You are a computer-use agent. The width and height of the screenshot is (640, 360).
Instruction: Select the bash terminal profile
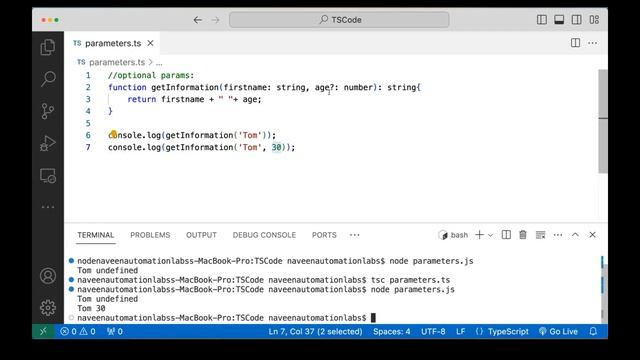453,235
